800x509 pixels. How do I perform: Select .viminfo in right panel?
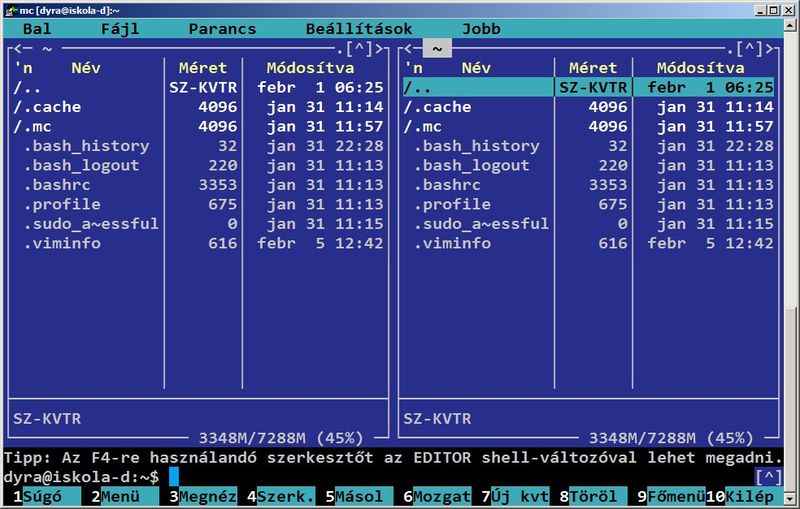click(589, 243)
